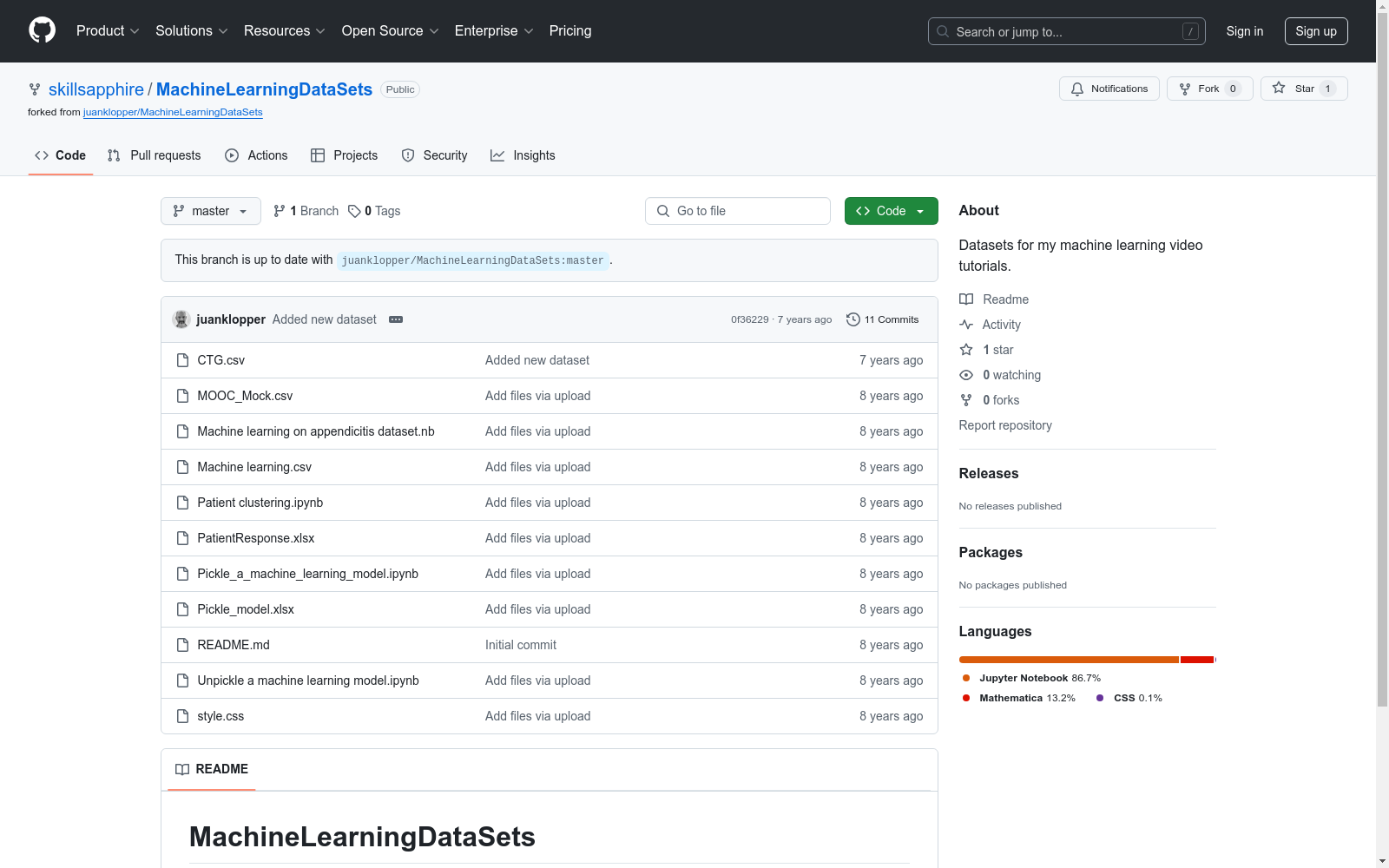Open Pickle_a_machine_learning_model.ipynb file
The height and width of the screenshot is (868, 1389).
tap(308, 574)
